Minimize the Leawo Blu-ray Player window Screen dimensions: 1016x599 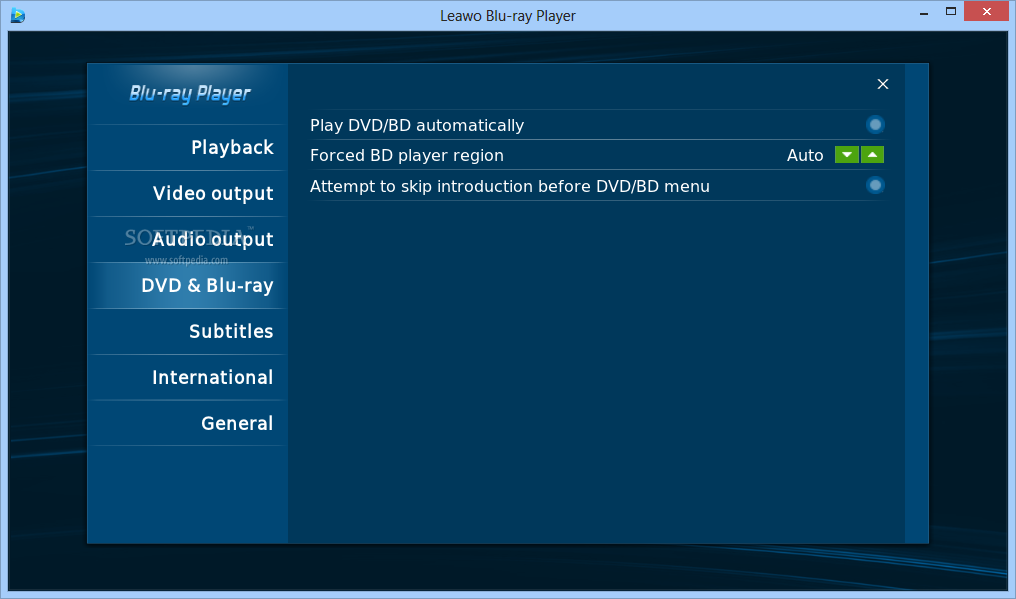click(x=924, y=13)
